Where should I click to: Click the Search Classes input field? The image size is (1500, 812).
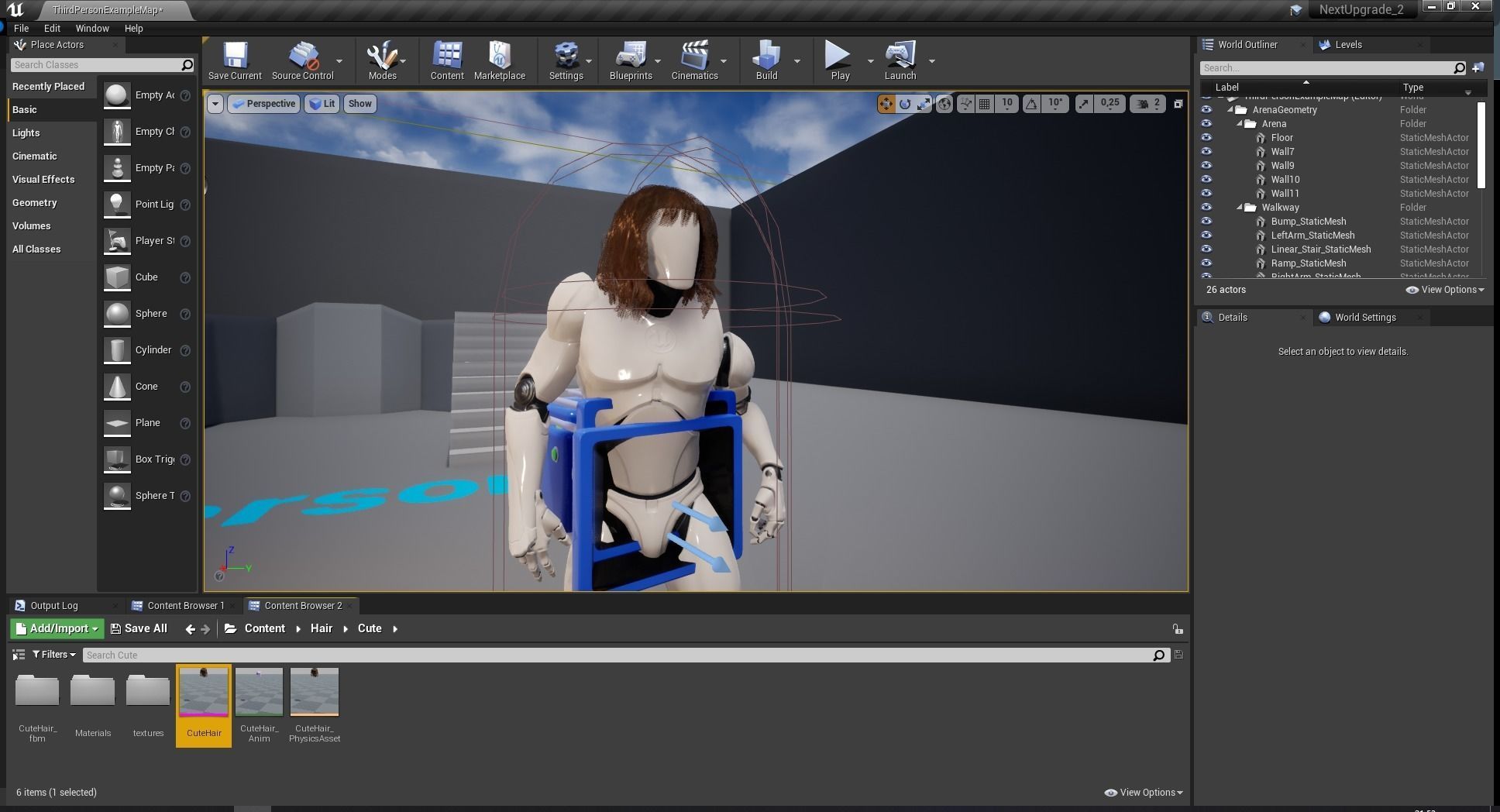96,65
